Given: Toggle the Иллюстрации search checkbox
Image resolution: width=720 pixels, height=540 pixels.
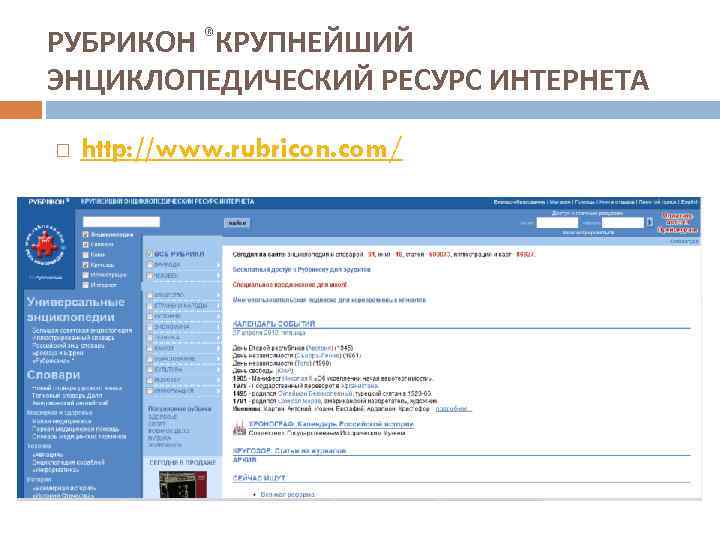Looking at the screenshot, I should [85, 275].
